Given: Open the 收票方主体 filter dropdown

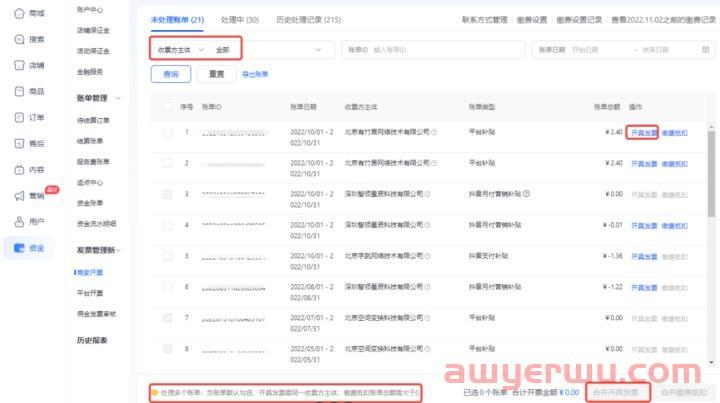Looking at the screenshot, I should [x=180, y=49].
